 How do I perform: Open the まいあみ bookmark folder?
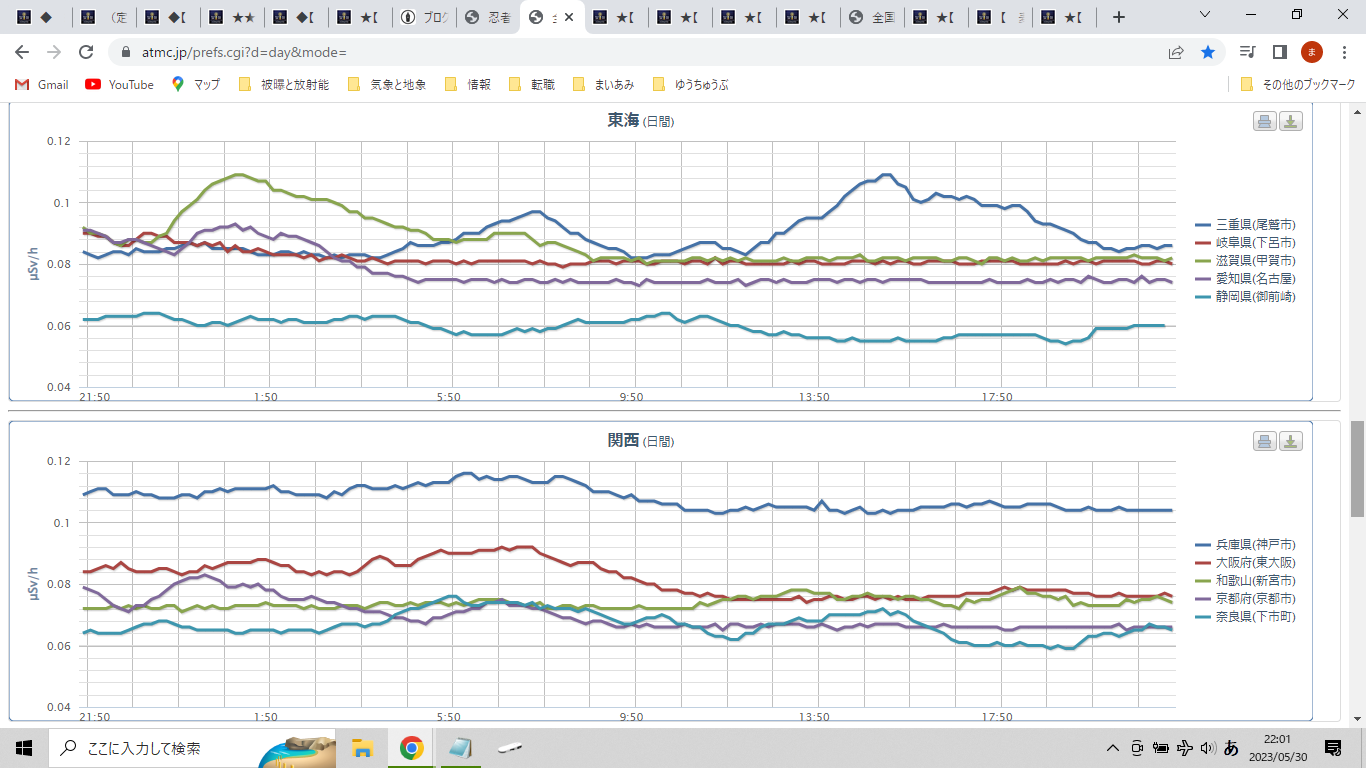603,85
